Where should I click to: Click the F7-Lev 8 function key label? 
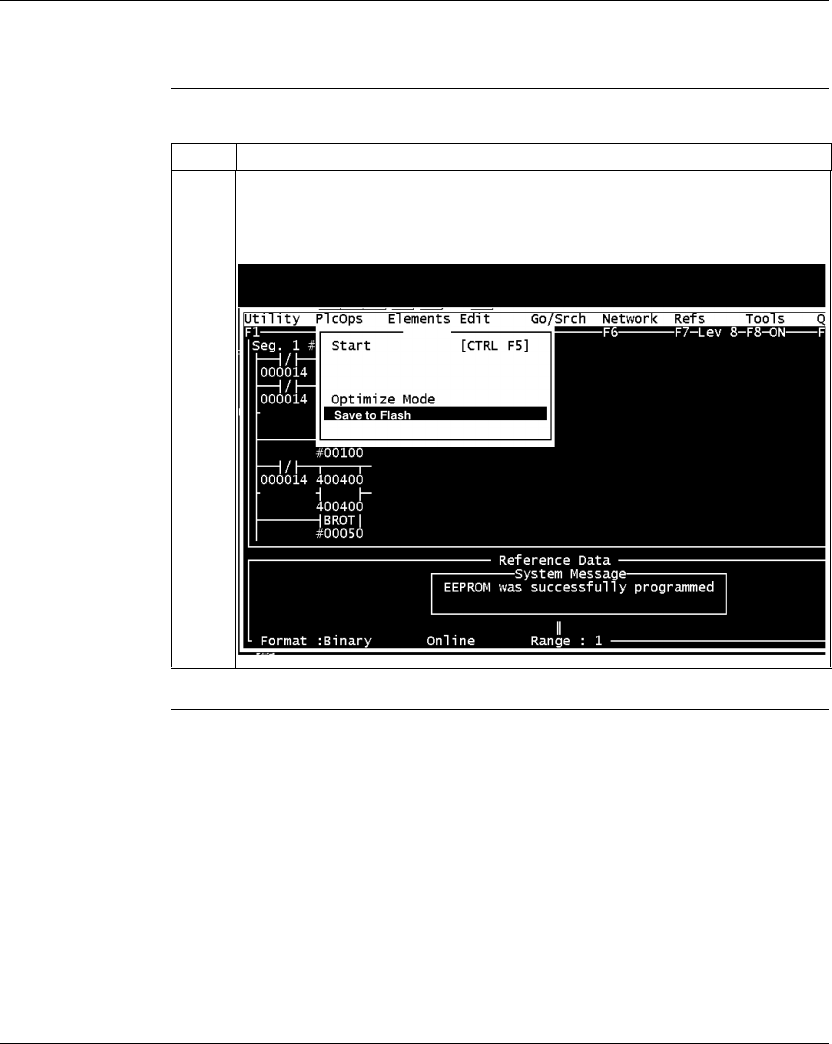pyautogui.click(x=706, y=332)
